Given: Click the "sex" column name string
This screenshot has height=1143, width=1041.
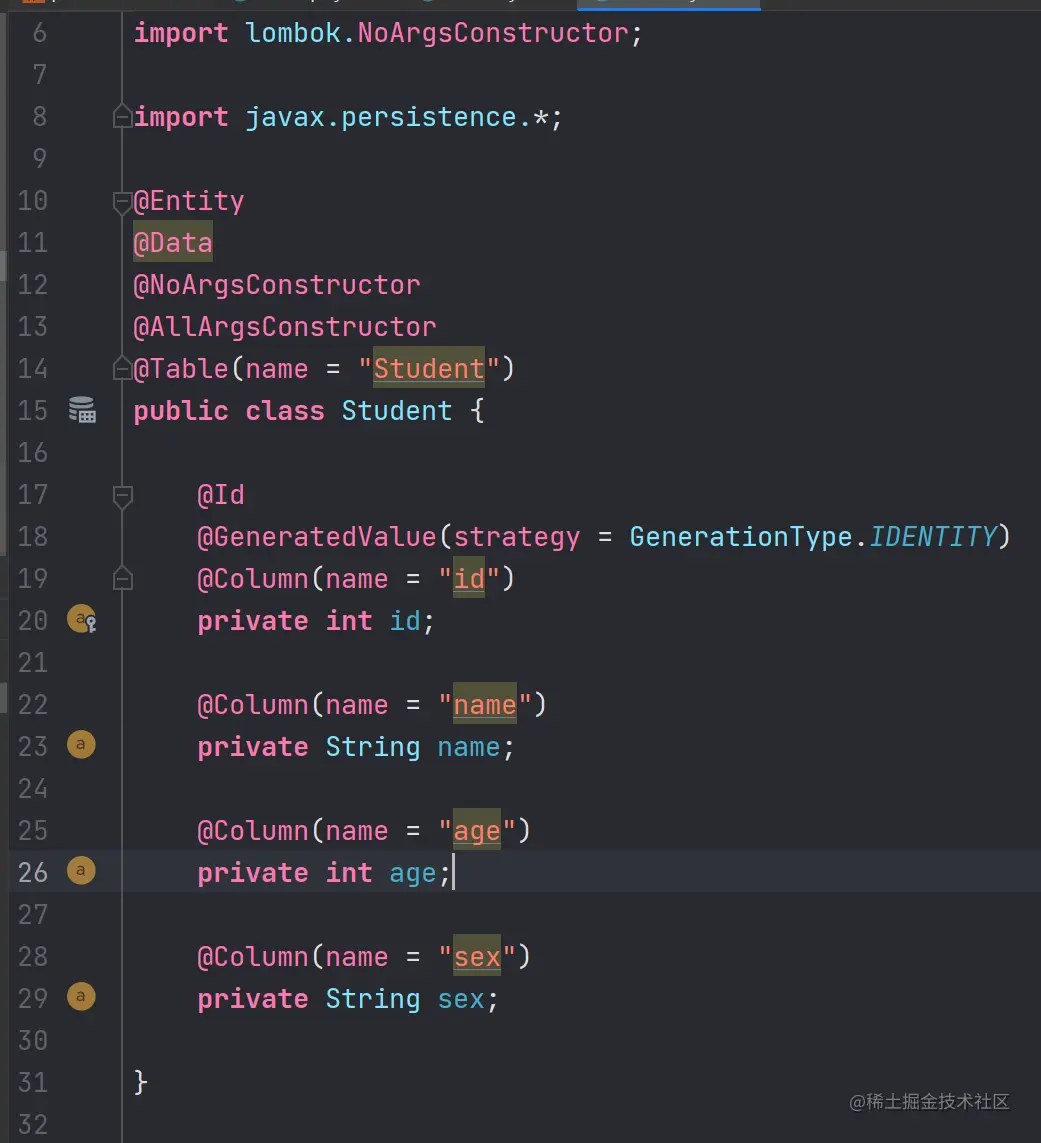Looking at the screenshot, I should (477, 957).
